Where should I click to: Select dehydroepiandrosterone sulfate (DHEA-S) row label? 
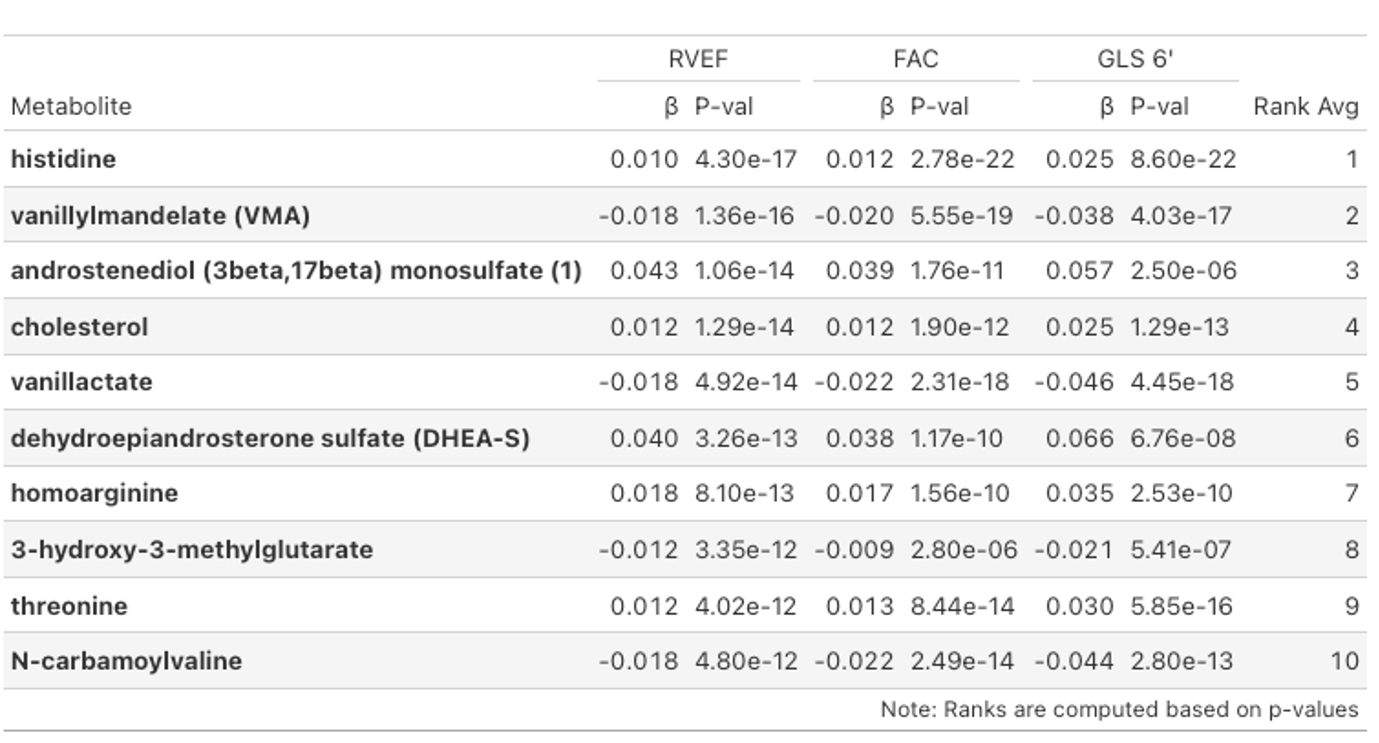(x=270, y=438)
